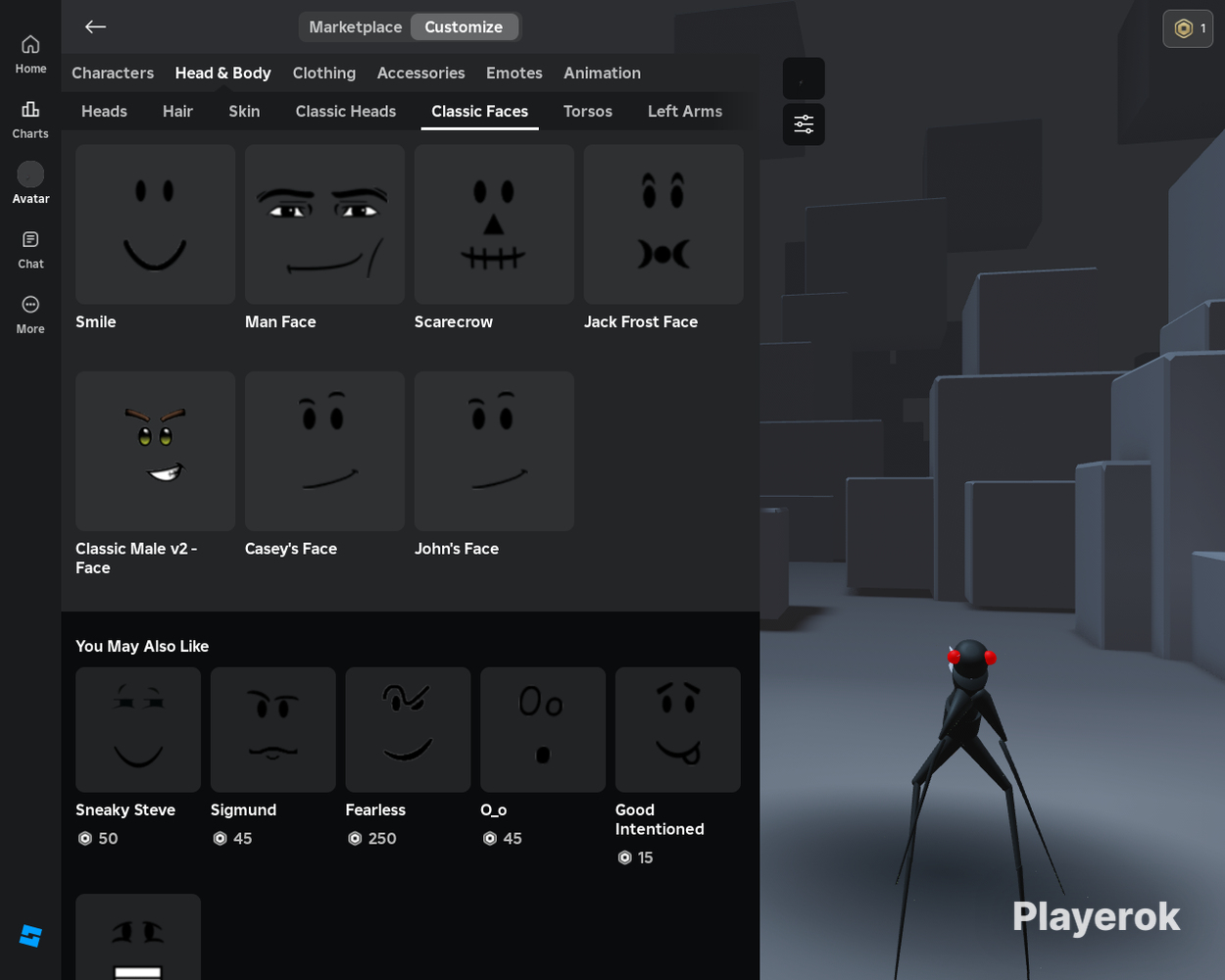1225x980 pixels.
Task: Open the Charts sidebar icon
Action: 30,120
